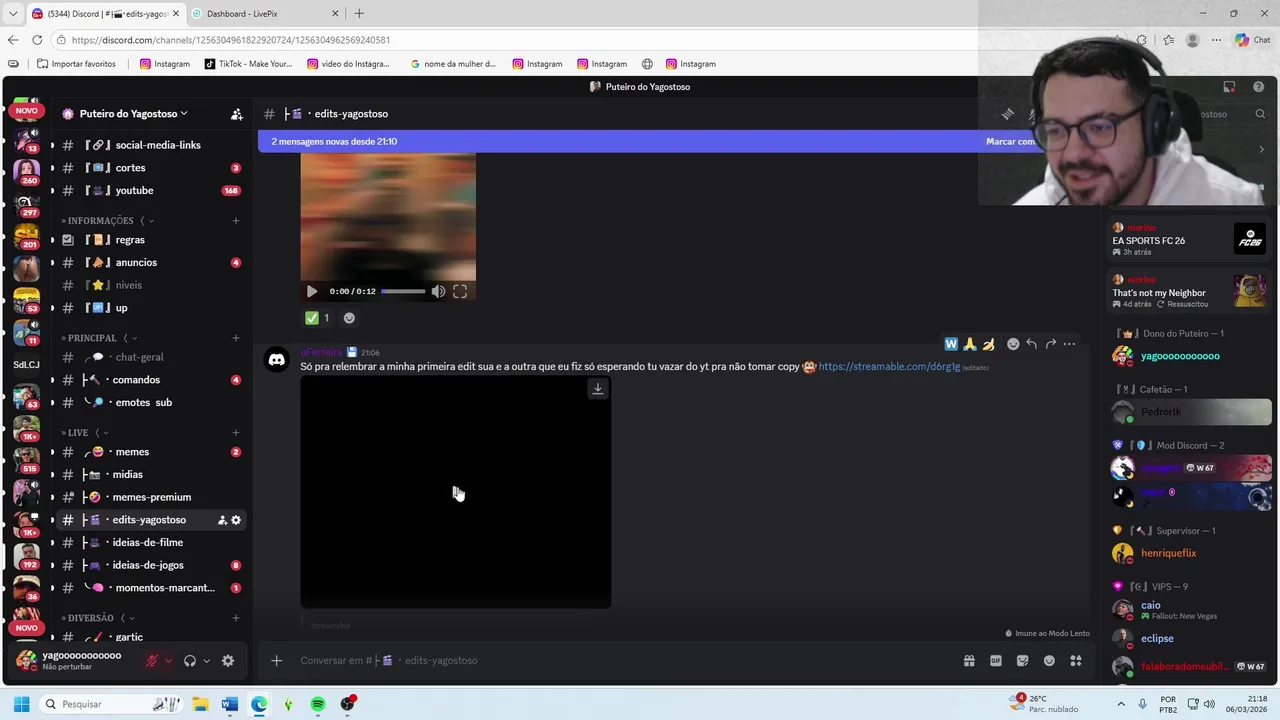The height and width of the screenshot is (720, 1280).
Task: Open the apps launcher icon in message bar
Action: click(x=1076, y=660)
